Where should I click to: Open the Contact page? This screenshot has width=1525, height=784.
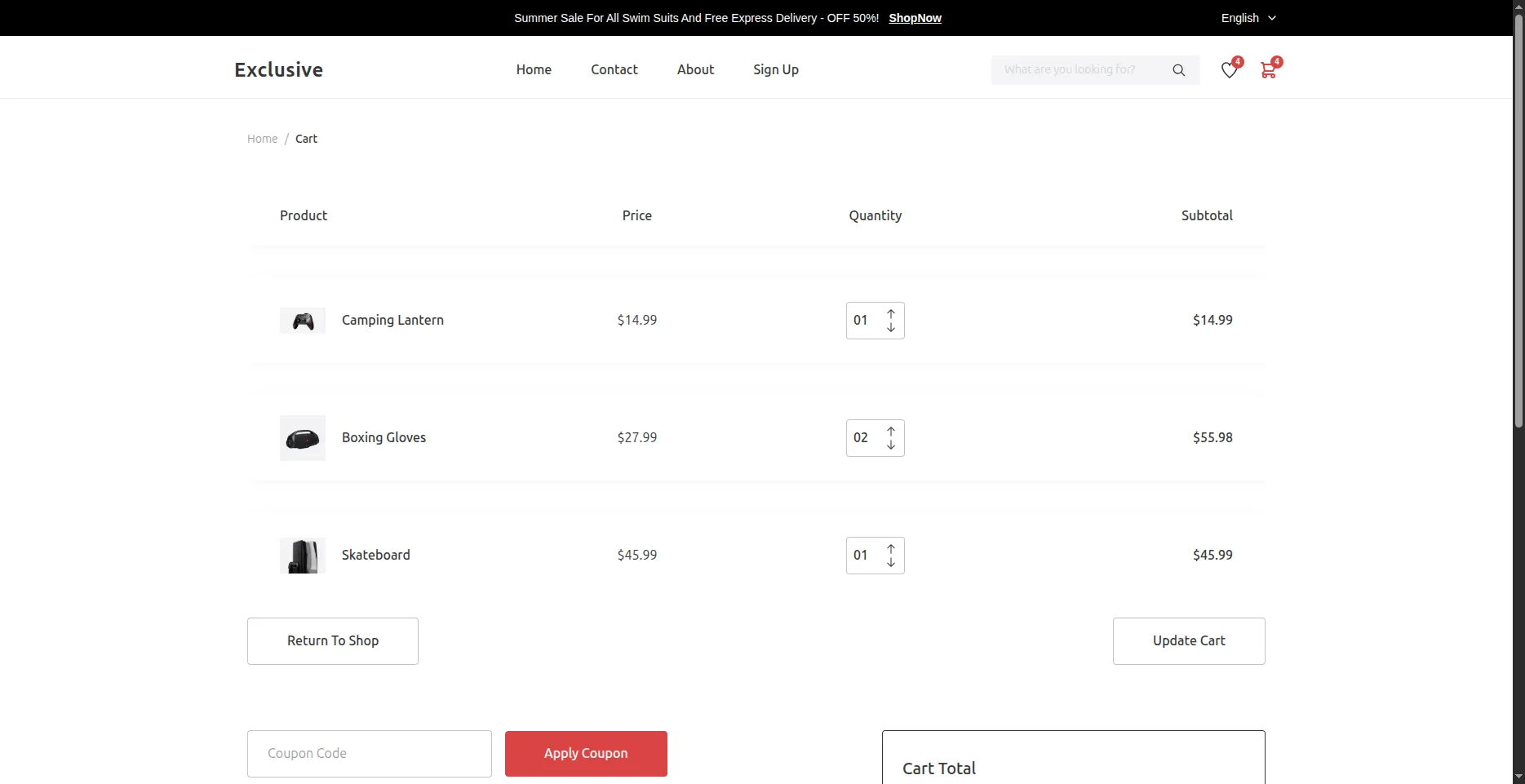(x=614, y=69)
